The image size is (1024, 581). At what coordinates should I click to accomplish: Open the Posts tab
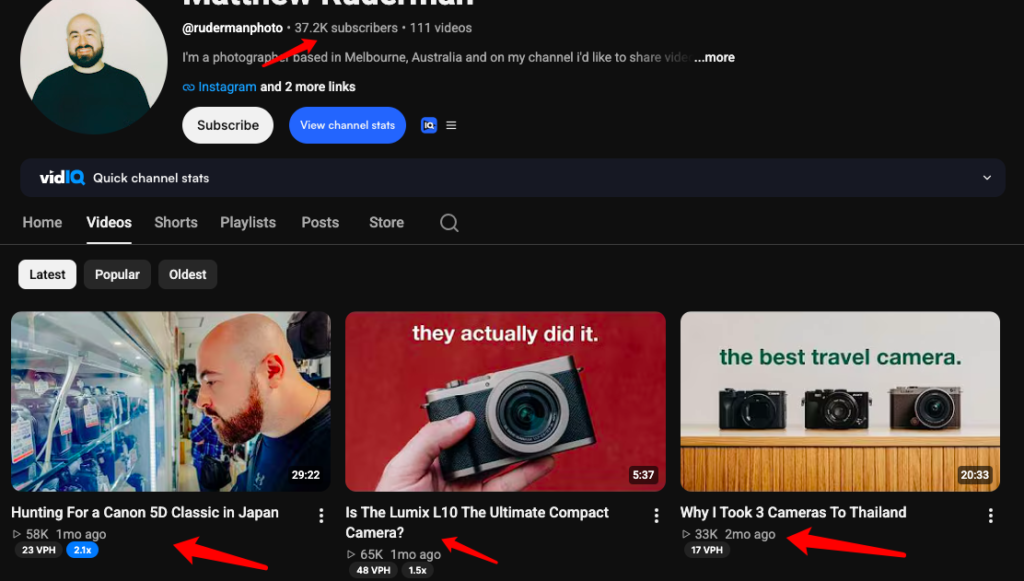[x=320, y=223]
